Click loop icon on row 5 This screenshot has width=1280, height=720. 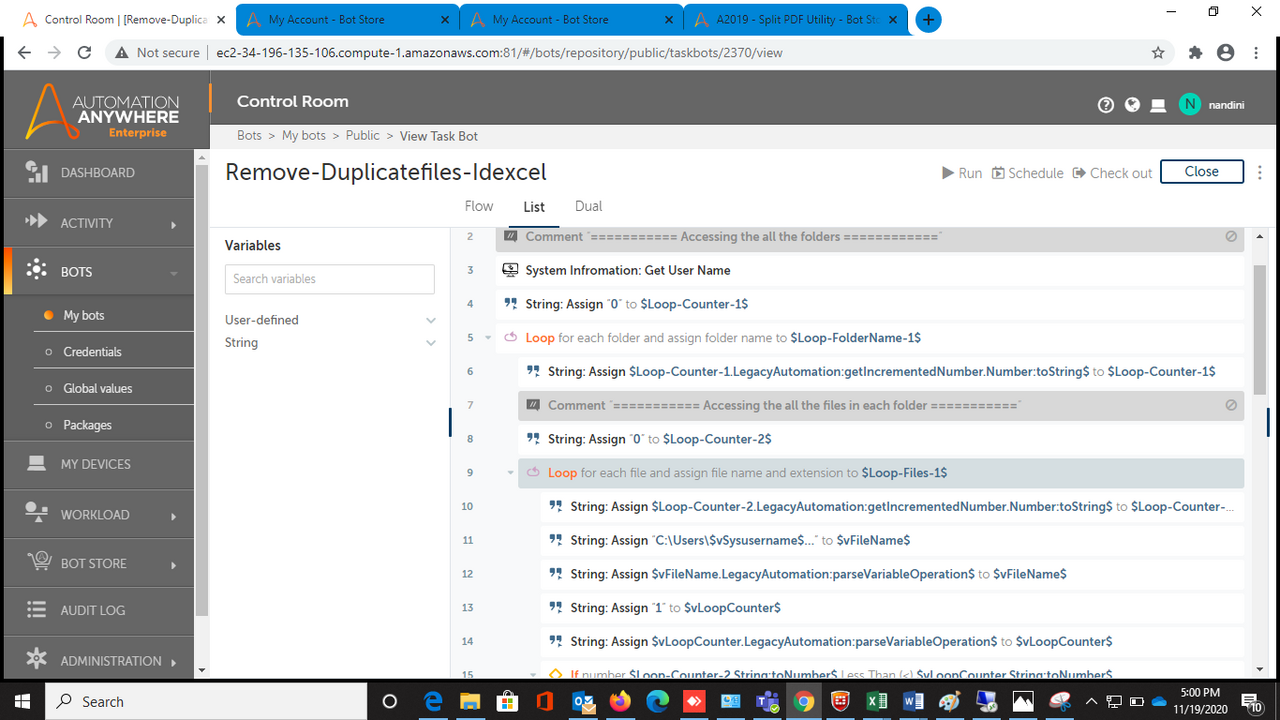point(510,338)
